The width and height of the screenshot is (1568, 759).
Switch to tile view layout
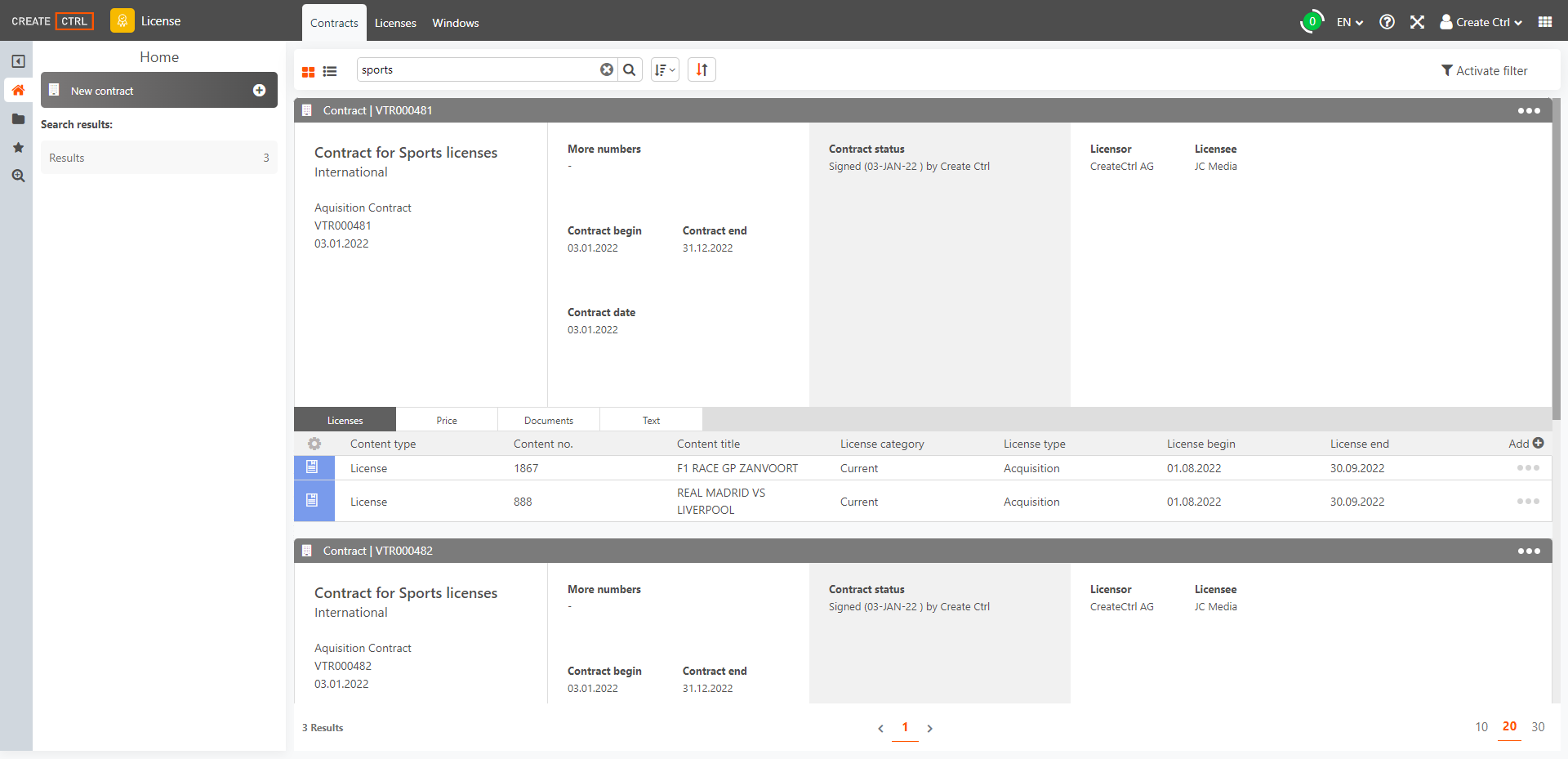[x=308, y=72]
